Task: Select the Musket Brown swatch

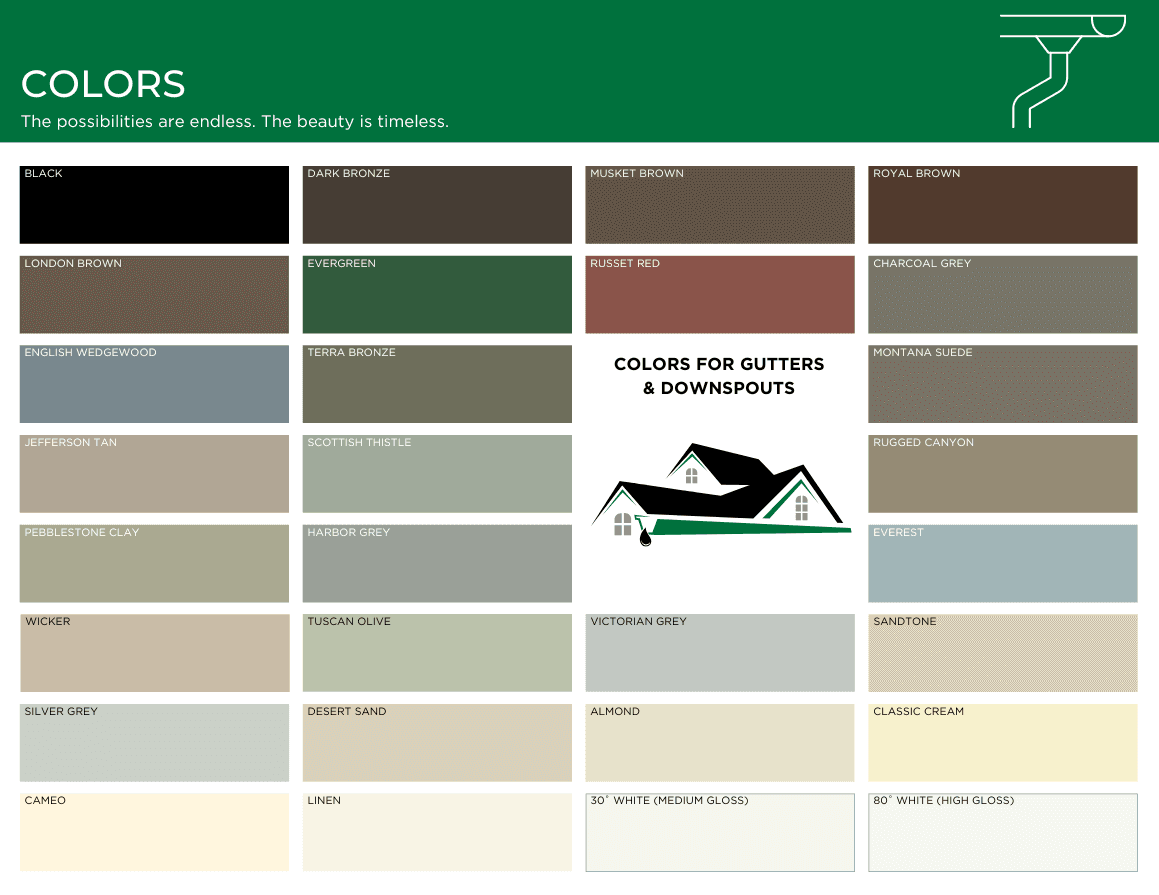Action: click(x=719, y=204)
